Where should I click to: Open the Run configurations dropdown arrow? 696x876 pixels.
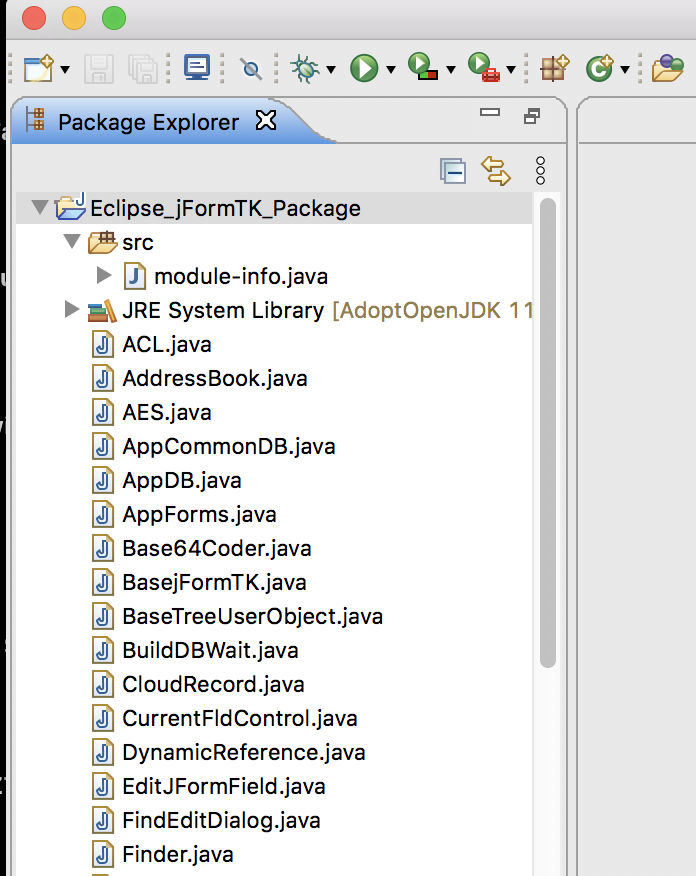click(x=391, y=69)
